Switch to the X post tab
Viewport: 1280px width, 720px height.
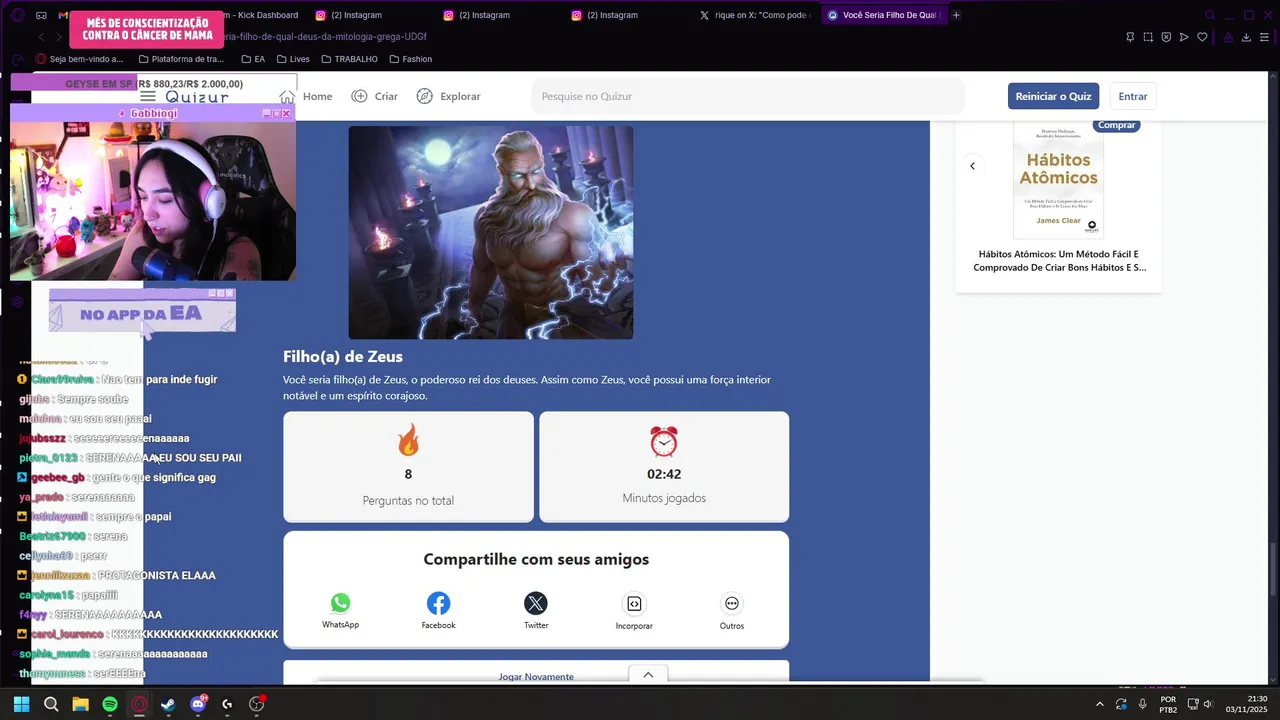pos(755,15)
